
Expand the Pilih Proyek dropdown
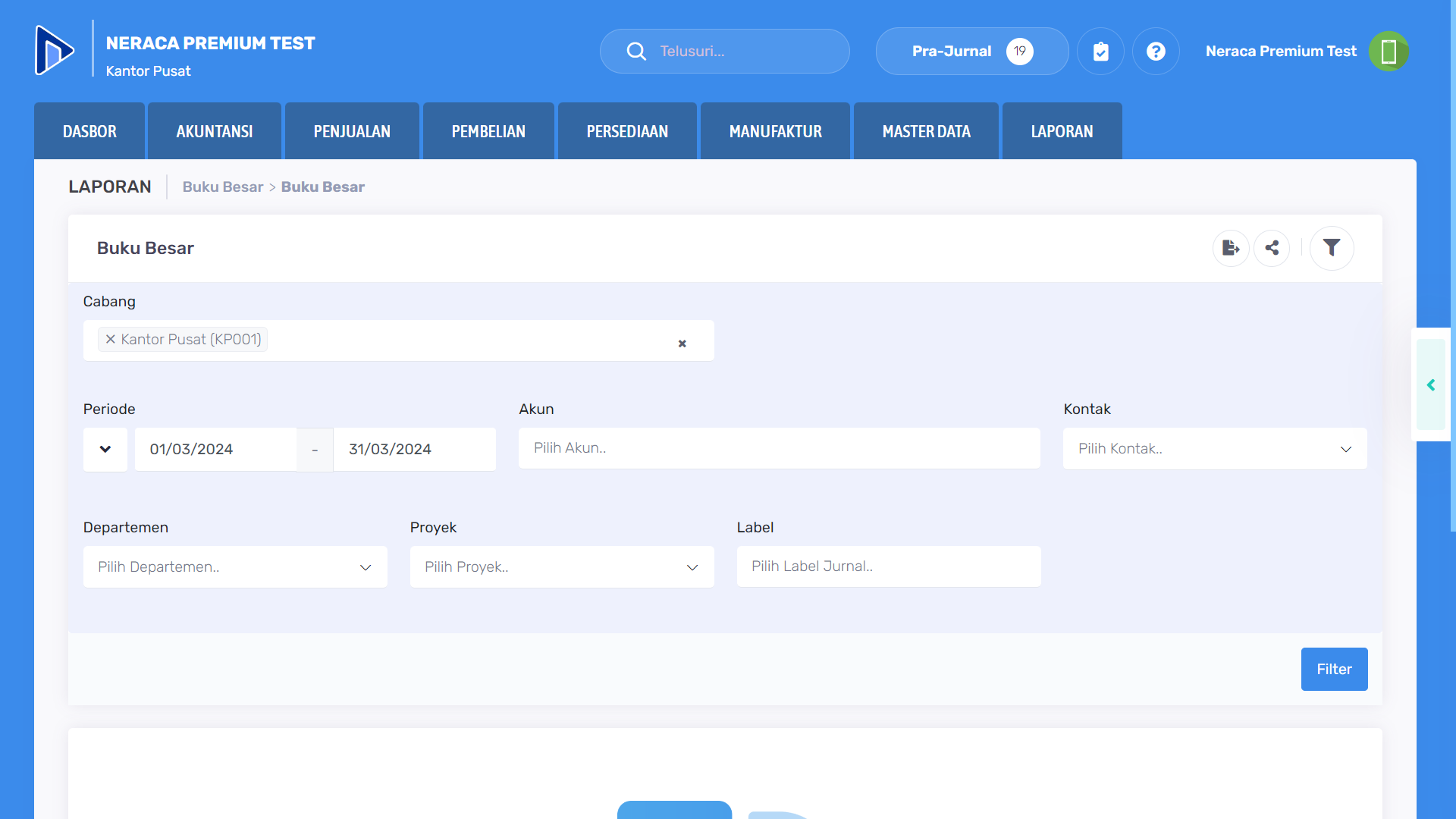562,567
